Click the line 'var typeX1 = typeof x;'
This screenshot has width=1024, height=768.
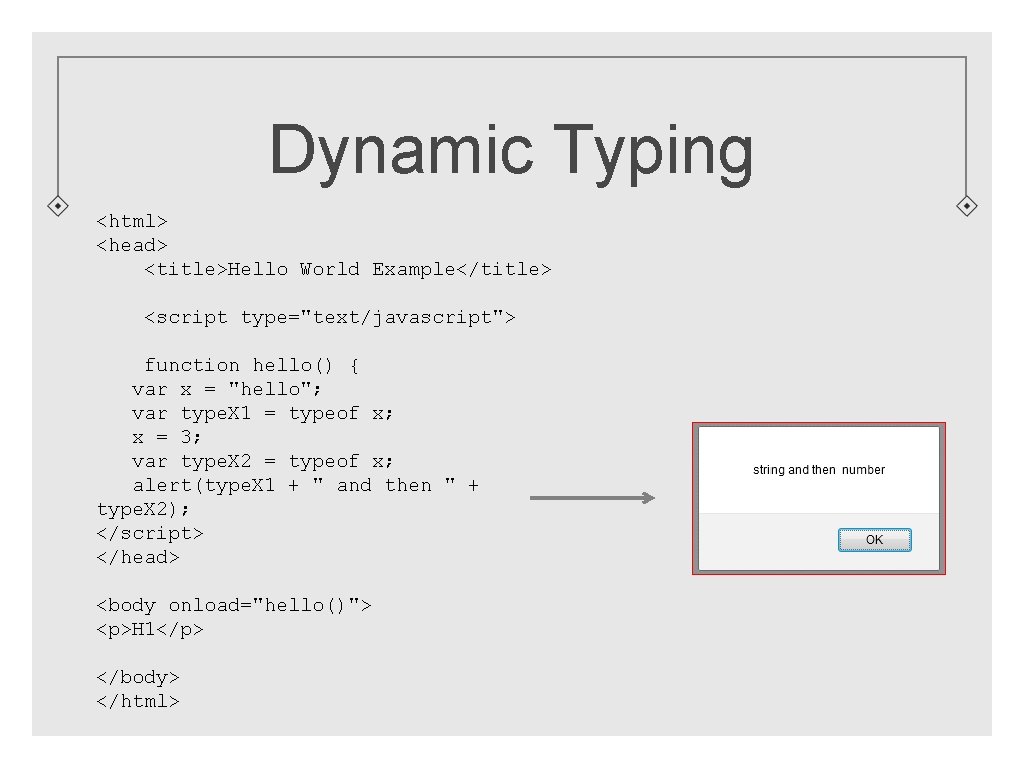tap(263, 414)
